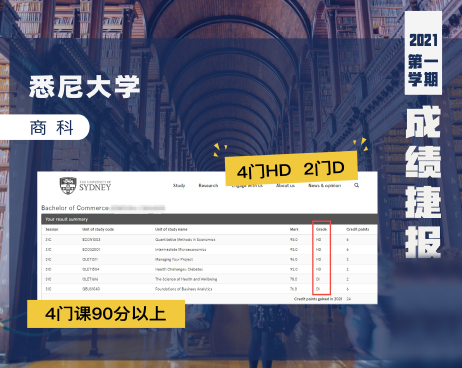462x368 pixels.
Task: Click the mark for Health Challenges: Diabetes
Action: point(294,269)
